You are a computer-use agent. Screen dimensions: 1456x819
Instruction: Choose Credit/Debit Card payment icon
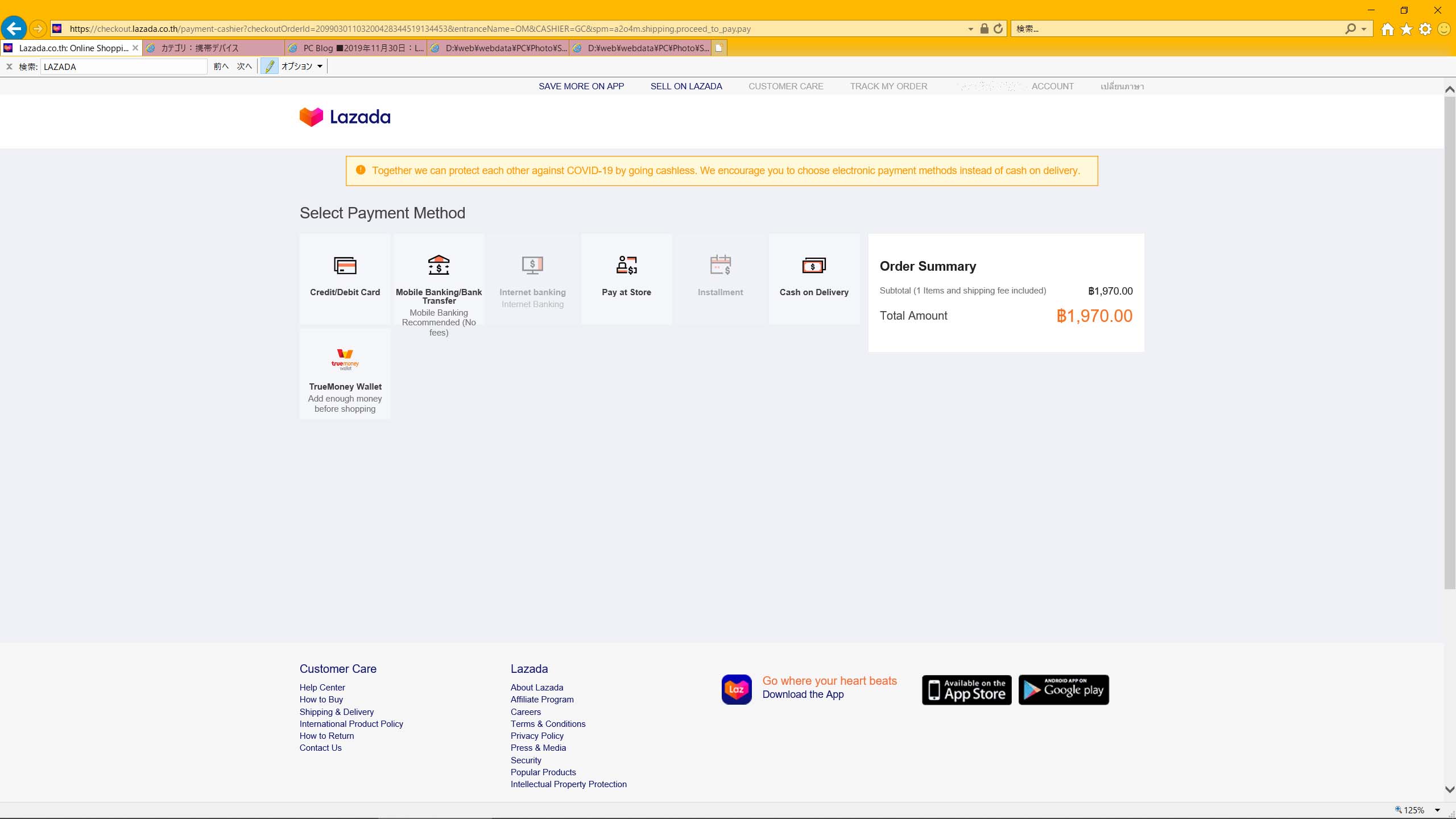(345, 265)
